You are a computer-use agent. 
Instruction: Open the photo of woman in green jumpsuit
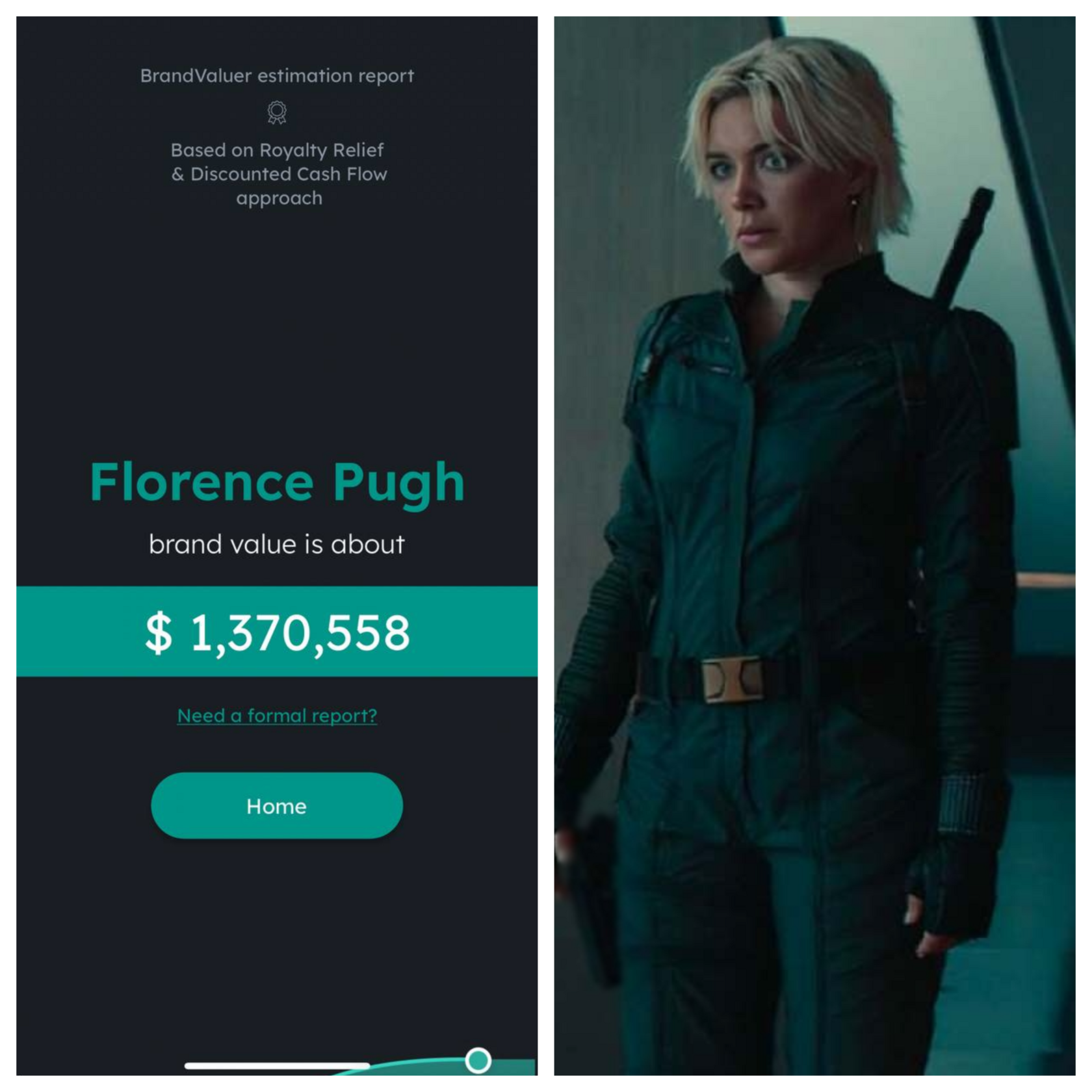click(814, 546)
